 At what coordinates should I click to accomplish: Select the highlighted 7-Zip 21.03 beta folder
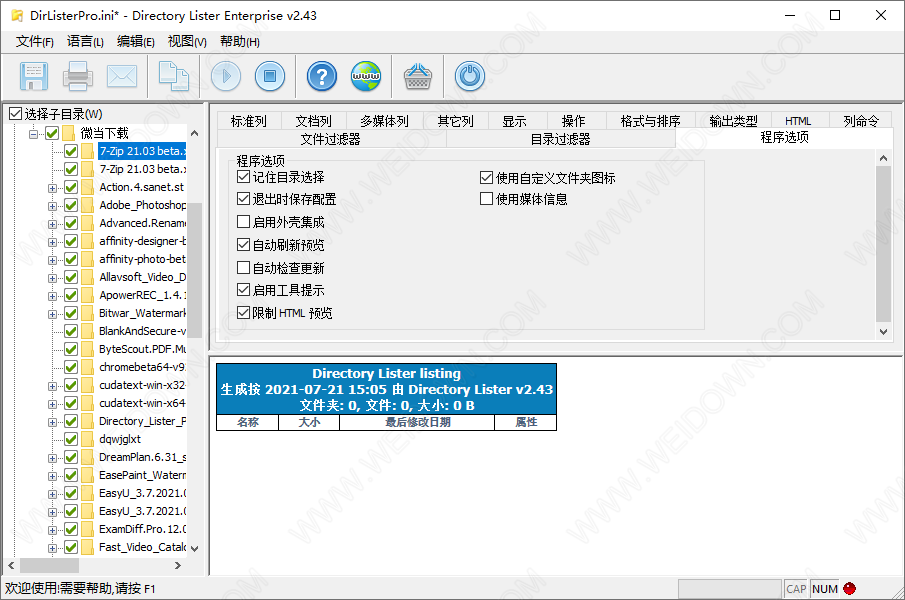(141, 151)
